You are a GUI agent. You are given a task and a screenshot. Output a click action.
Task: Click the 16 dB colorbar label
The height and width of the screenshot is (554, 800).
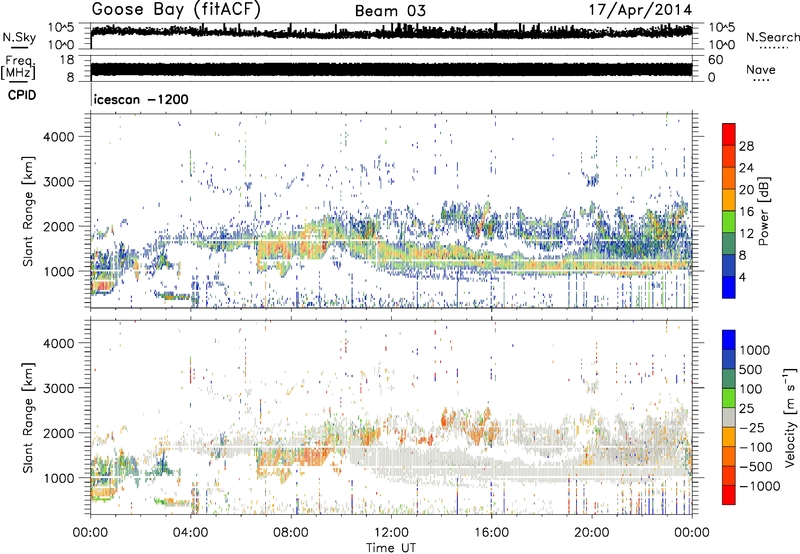[746, 211]
